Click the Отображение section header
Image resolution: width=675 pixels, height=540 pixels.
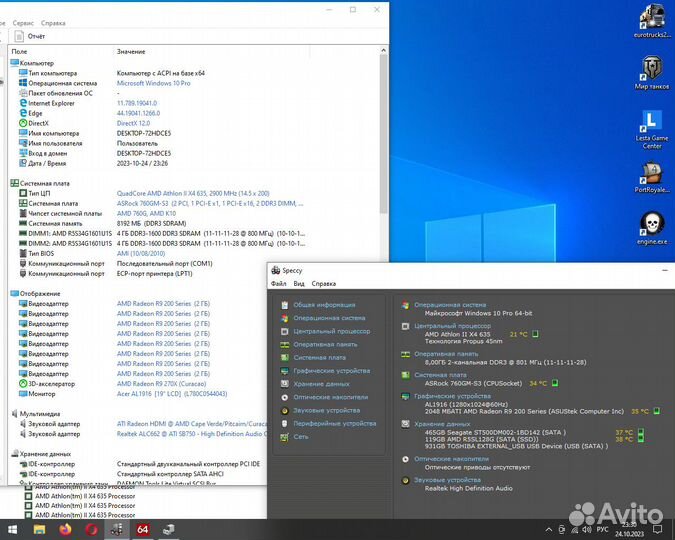(35, 293)
